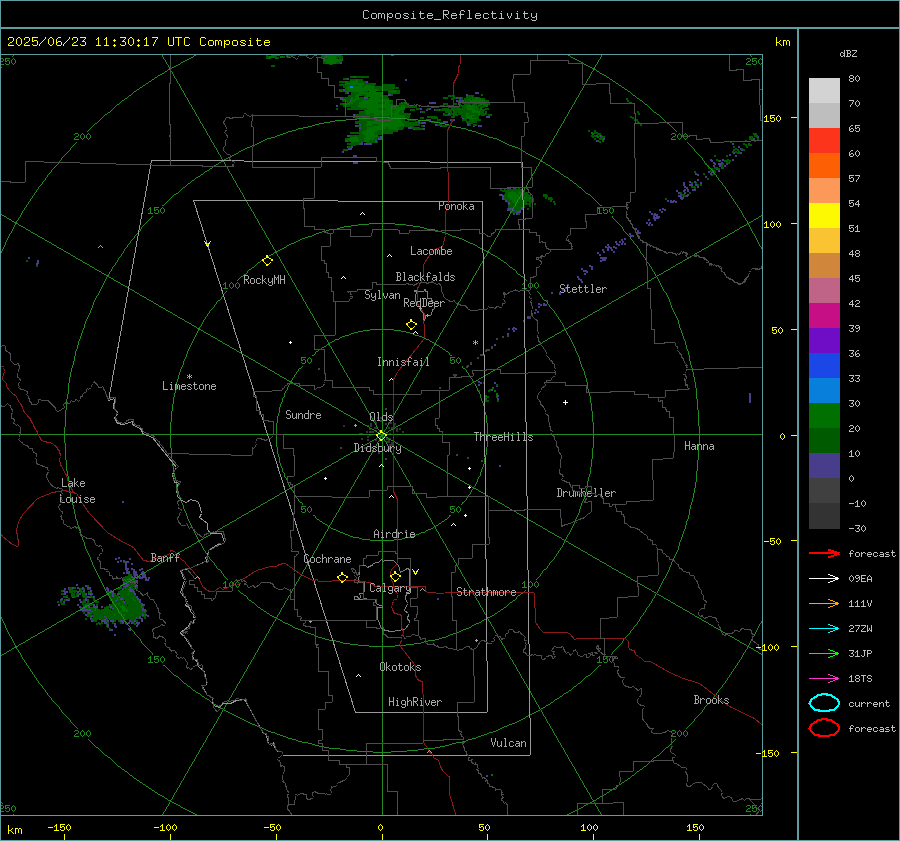The height and width of the screenshot is (841, 900).
Task: Click asterisk marker above Limestone label
Action: point(189,377)
